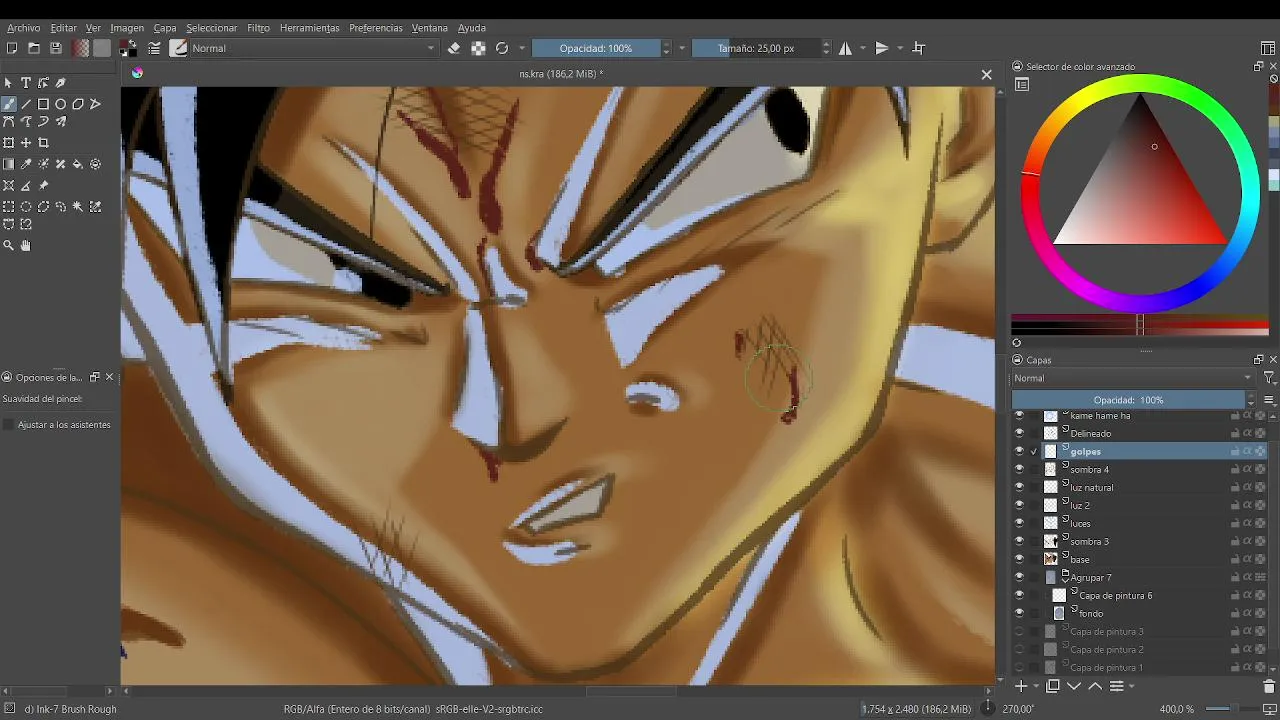This screenshot has width=1280, height=720.
Task: Select the Rectangle shape tool
Action: point(44,104)
